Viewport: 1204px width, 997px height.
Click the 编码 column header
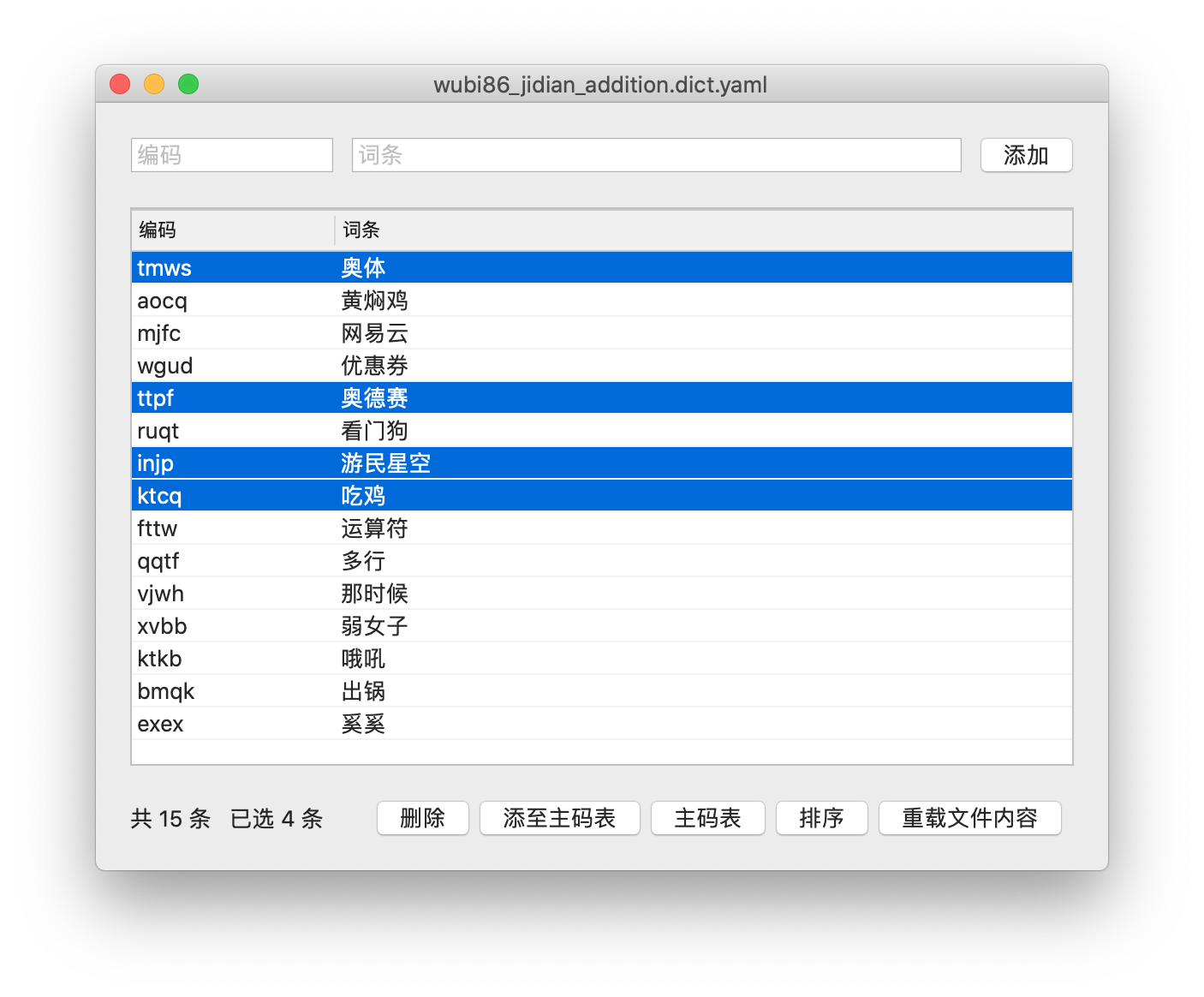click(x=233, y=230)
